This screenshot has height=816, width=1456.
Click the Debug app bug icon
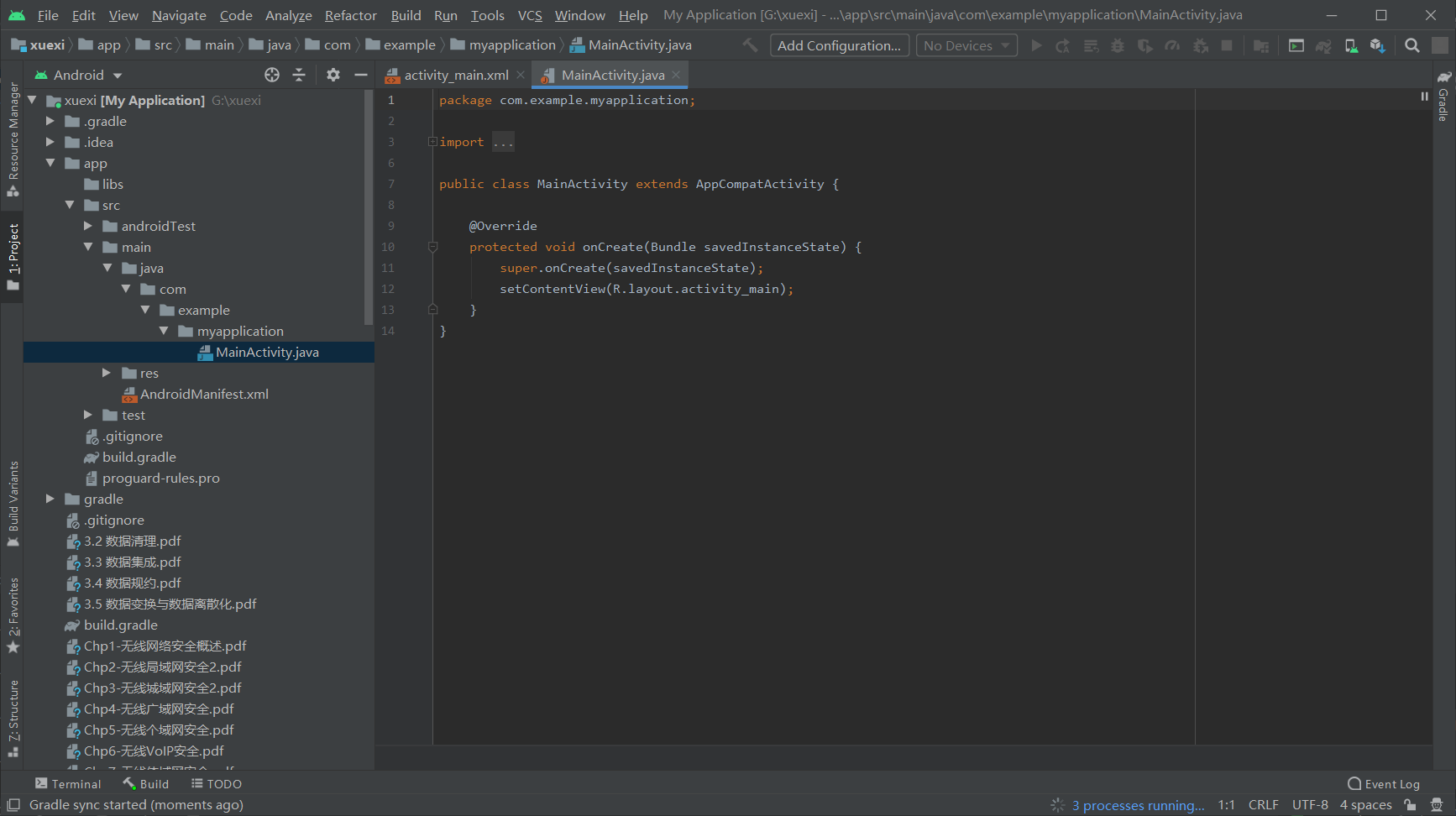(1118, 45)
